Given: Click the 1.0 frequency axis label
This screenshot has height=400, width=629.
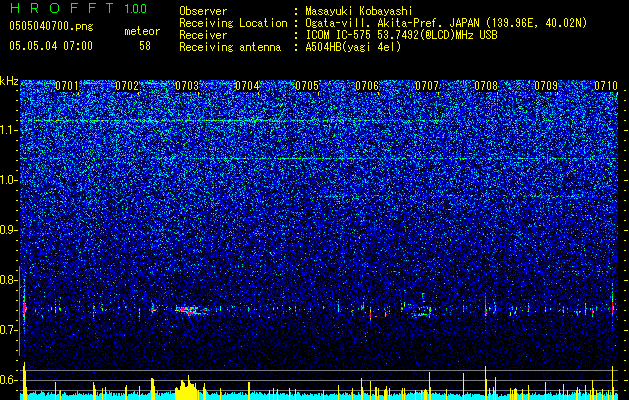Looking at the screenshot, I should tap(8, 180).
